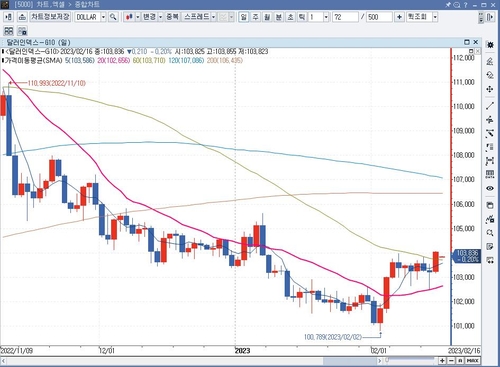The height and width of the screenshot is (367, 500).
Task: Select the 달러인덱스-G10 (일) chart tab
Action: (38, 42)
